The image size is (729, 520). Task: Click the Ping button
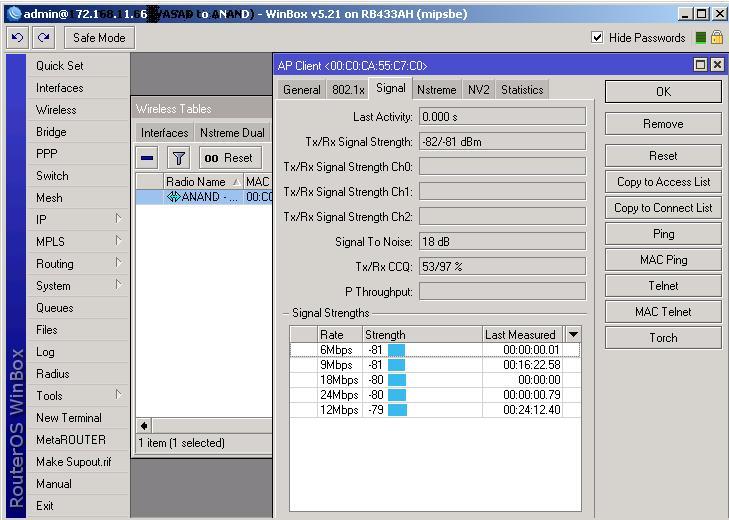click(x=663, y=234)
